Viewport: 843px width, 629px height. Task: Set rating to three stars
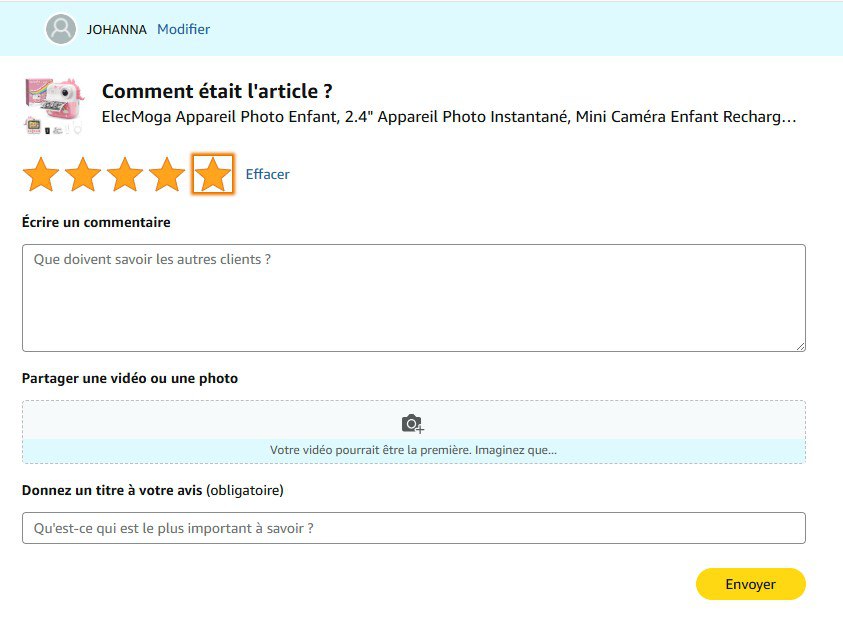pos(125,174)
